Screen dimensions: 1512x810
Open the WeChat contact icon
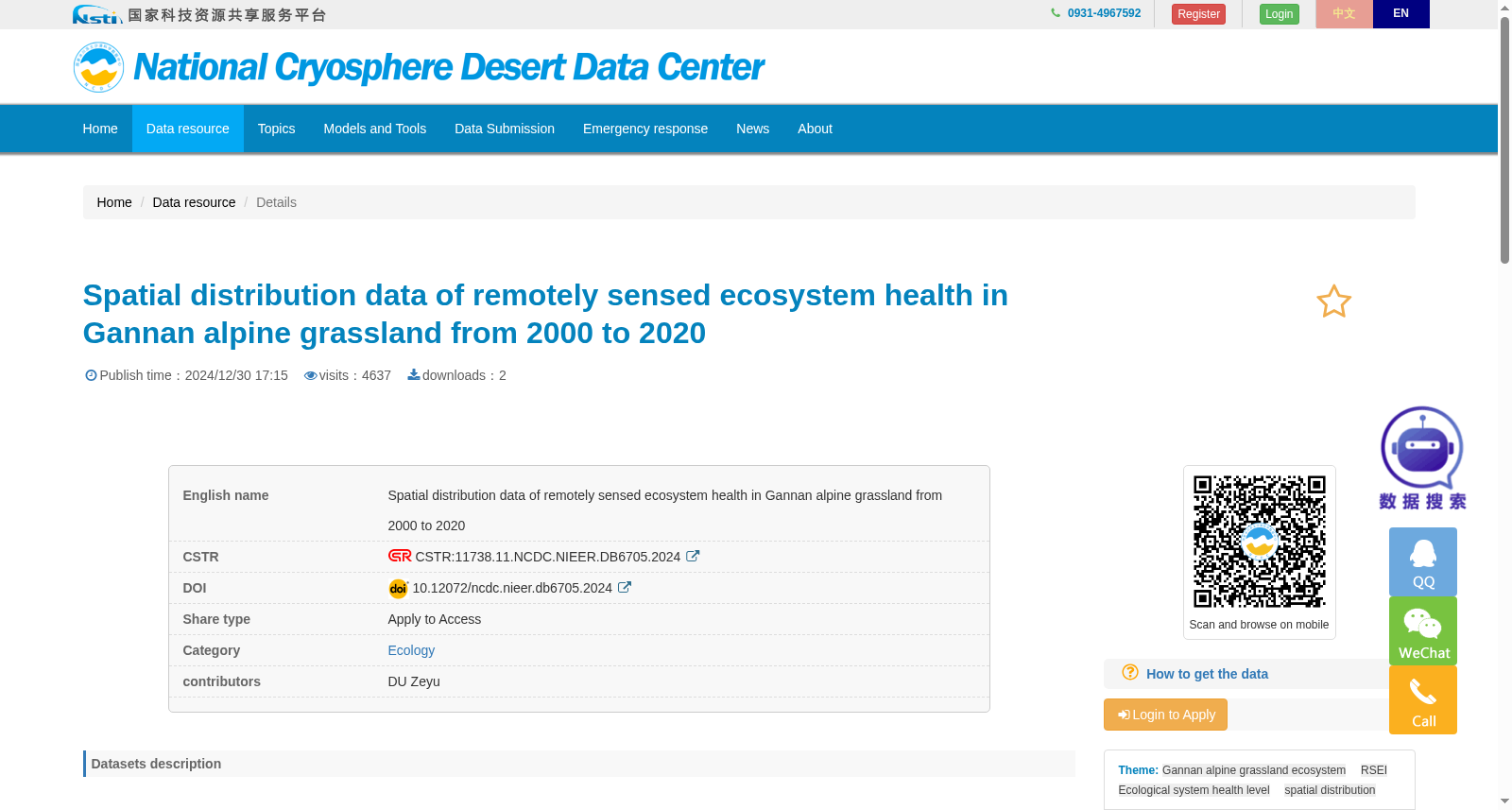tap(1423, 631)
